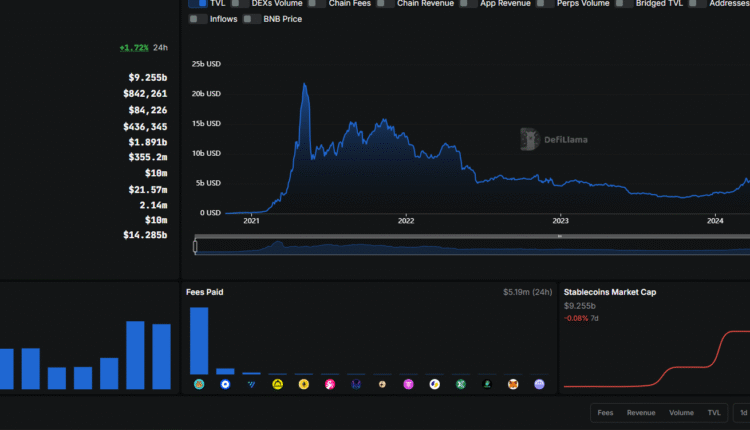The width and height of the screenshot is (750, 430).
Task: Turn on the Chain Fees toggle
Action: click(x=317, y=4)
